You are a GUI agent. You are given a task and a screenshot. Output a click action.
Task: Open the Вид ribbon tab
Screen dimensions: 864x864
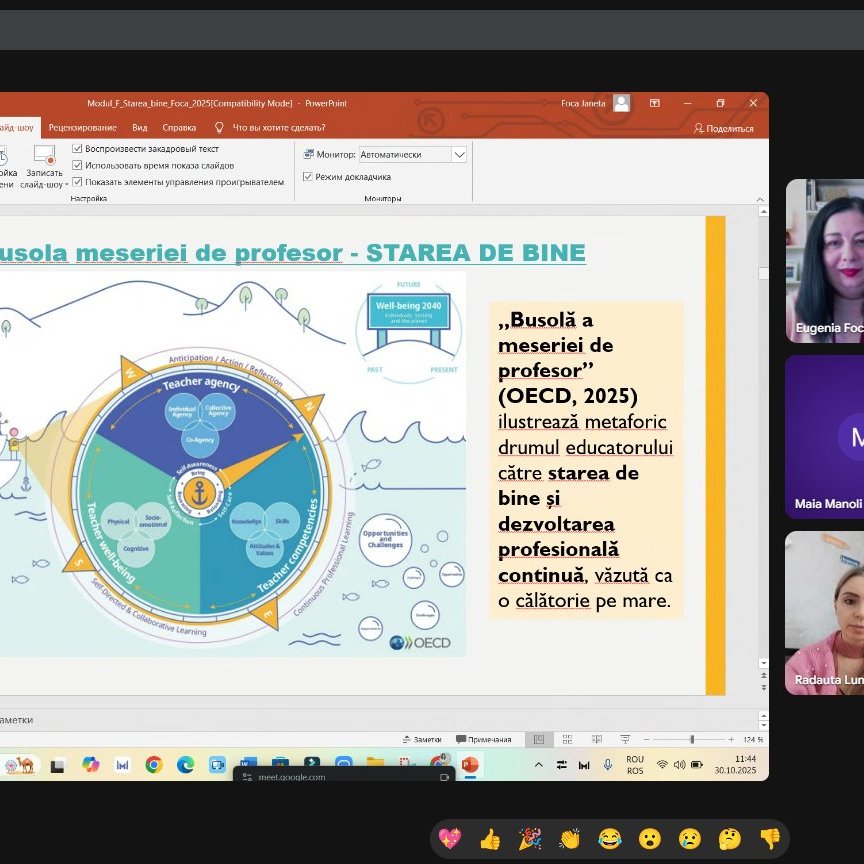pos(140,128)
